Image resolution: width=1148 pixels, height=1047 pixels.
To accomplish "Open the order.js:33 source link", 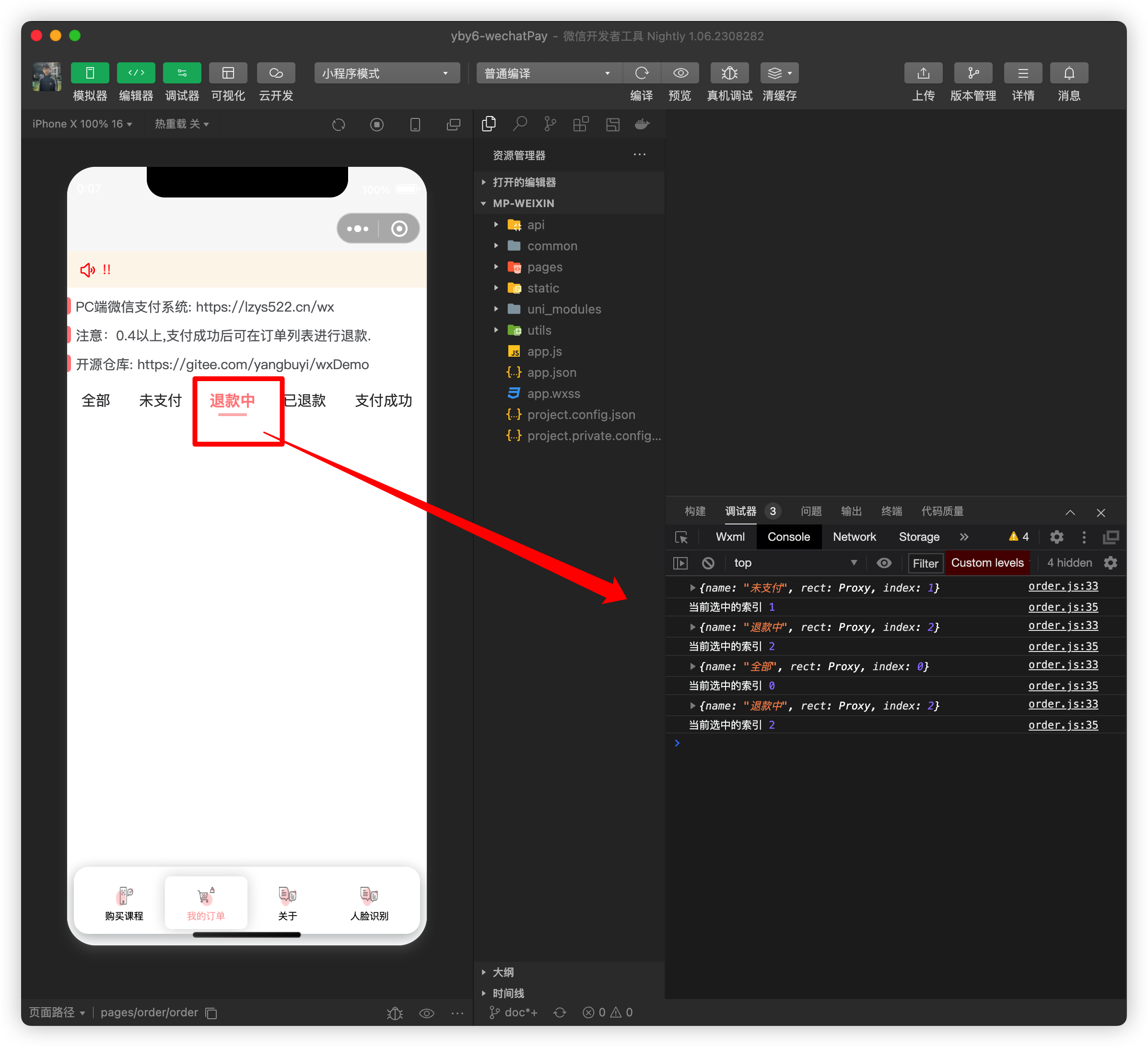I will click(1063, 586).
